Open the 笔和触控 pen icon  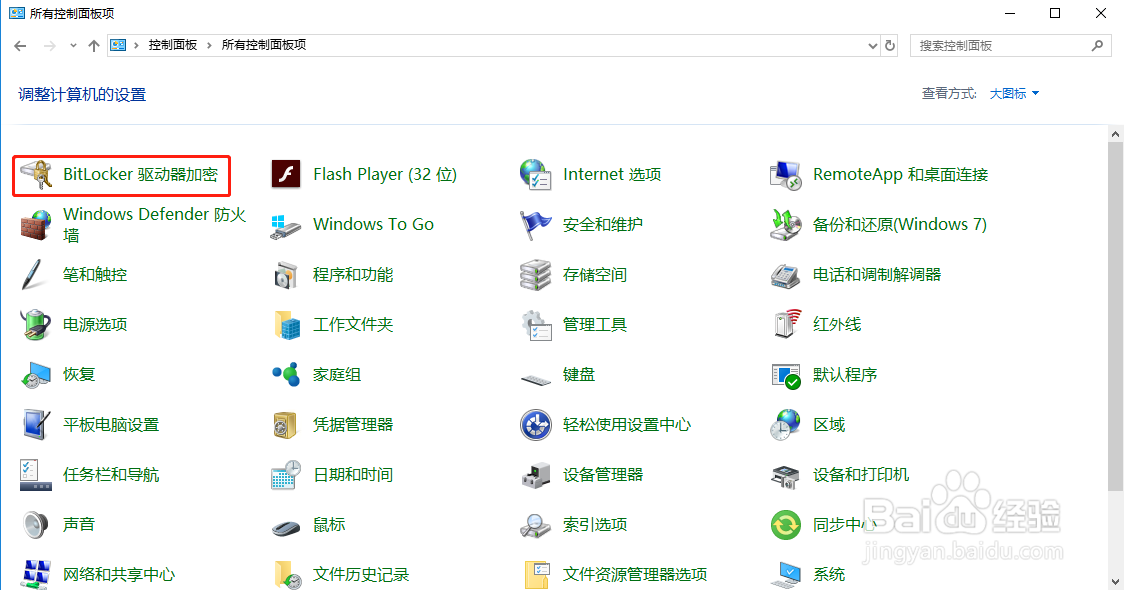(34, 275)
